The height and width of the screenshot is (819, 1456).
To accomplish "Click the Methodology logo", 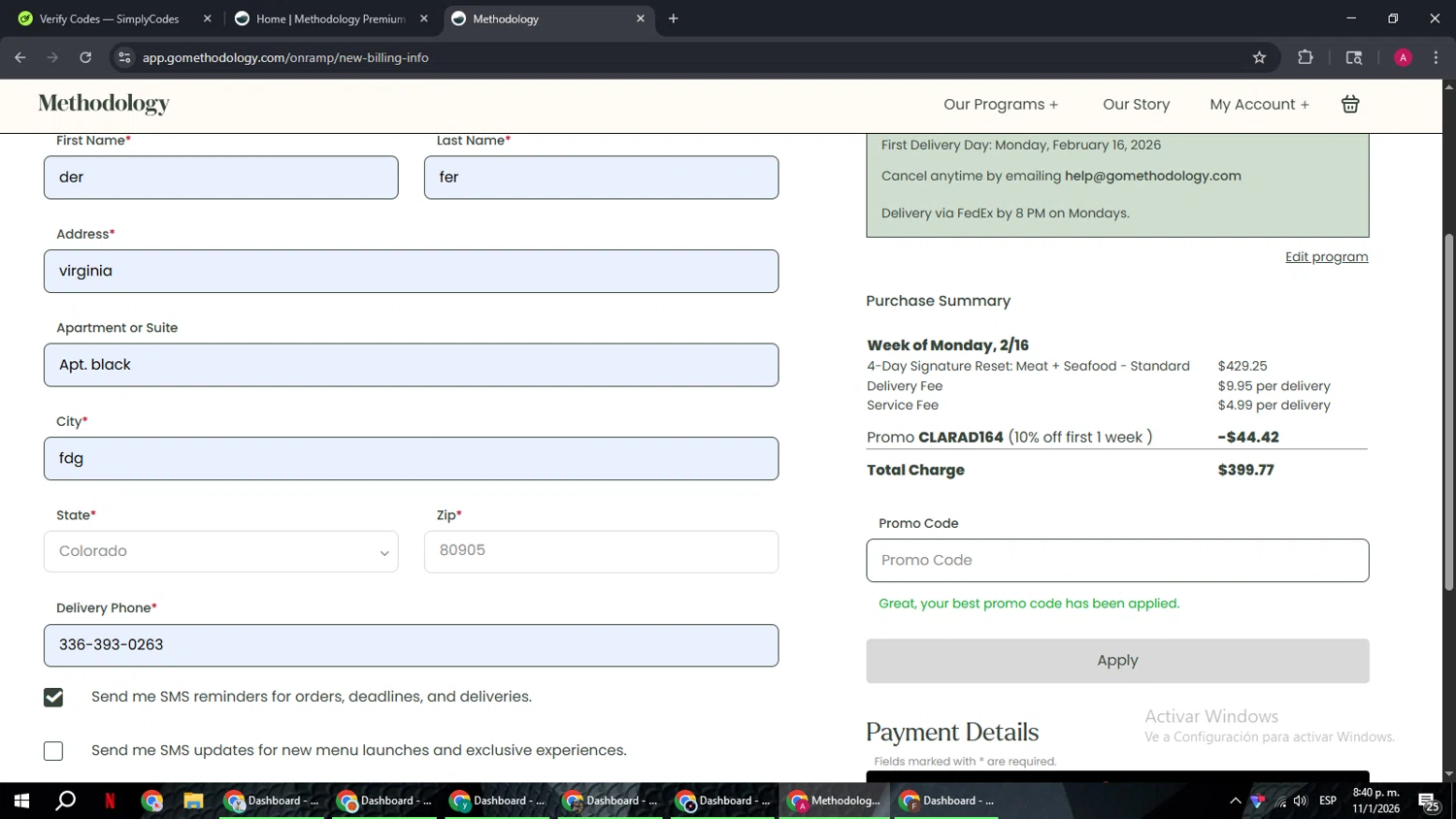I will point(104,104).
